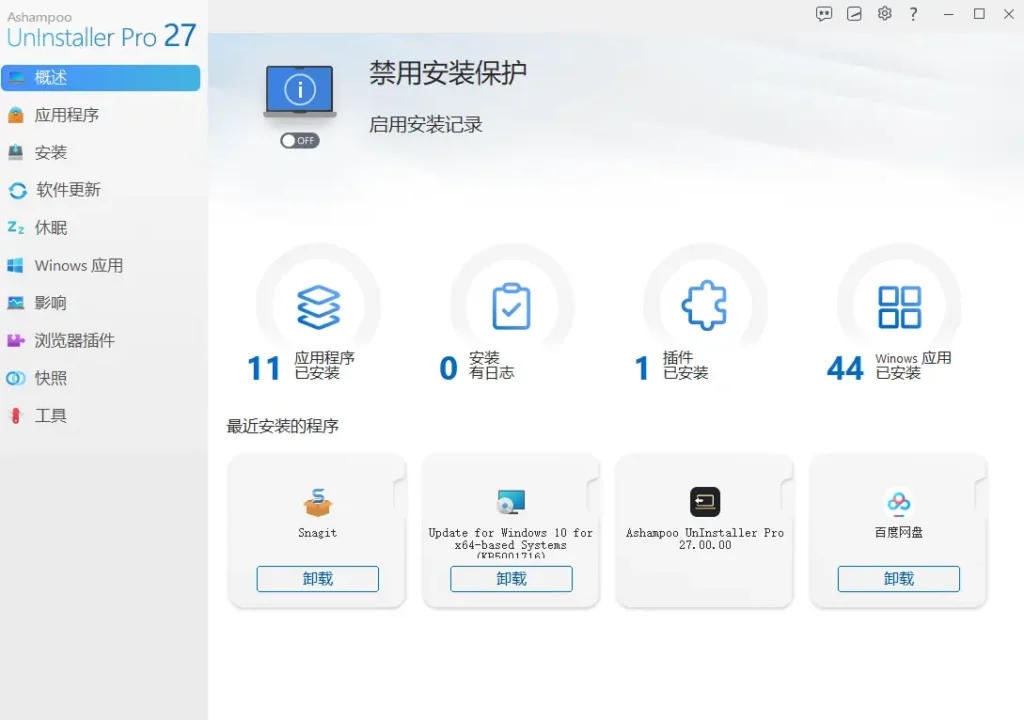Click the 百度网盘 name label

coord(899,532)
